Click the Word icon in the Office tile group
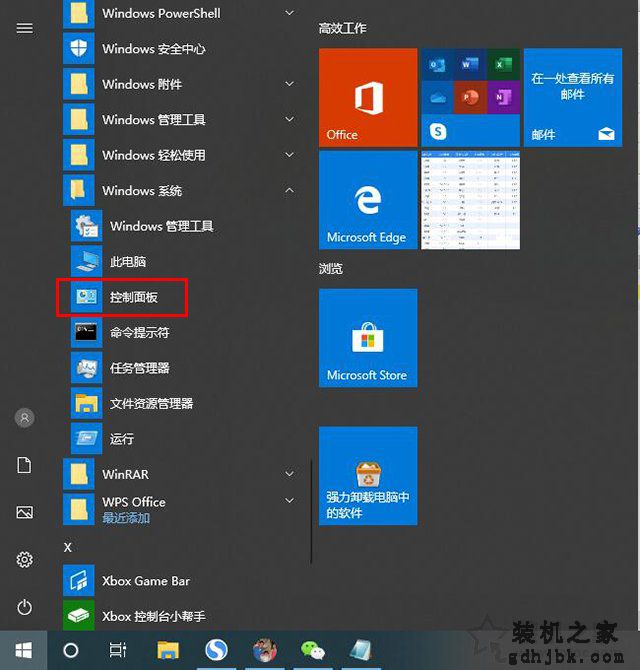640x670 pixels. point(470,65)
